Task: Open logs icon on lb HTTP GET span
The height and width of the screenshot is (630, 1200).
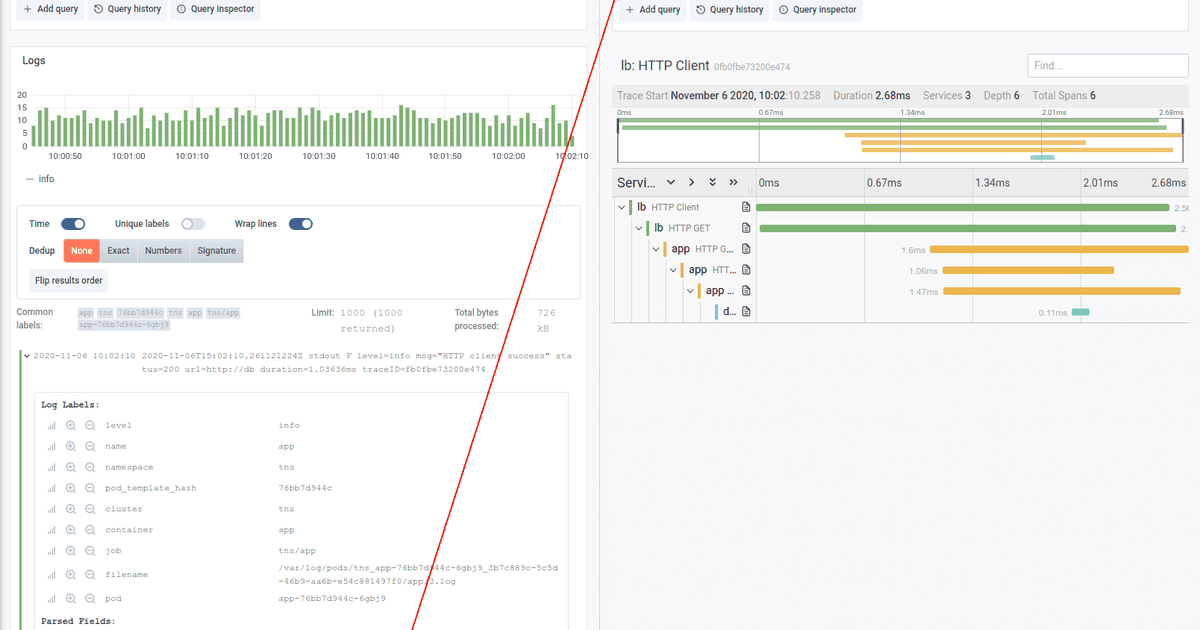Action: (746, 228)
